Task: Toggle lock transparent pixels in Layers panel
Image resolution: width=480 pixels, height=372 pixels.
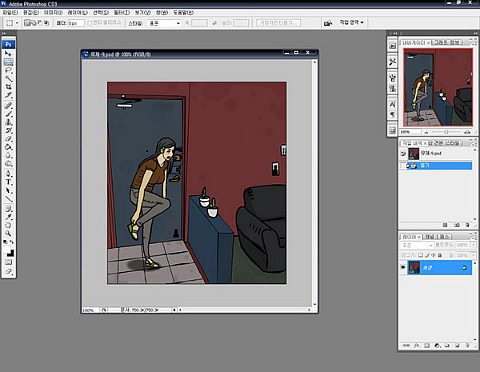Action: click(x=421, y=255)
